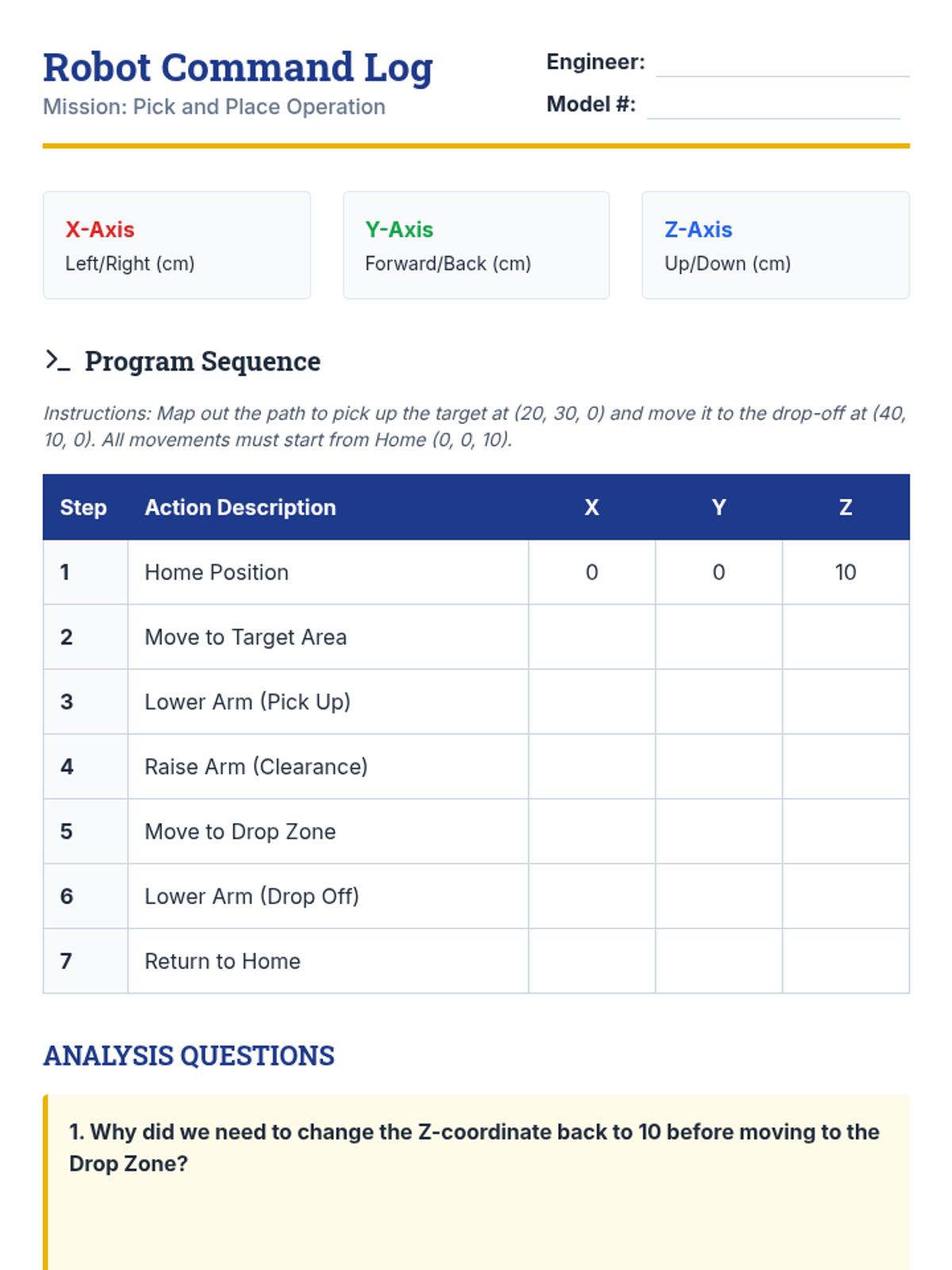Click the Engineer name input line
Viewport: 952px width, 1270px height.
[782, 63]
